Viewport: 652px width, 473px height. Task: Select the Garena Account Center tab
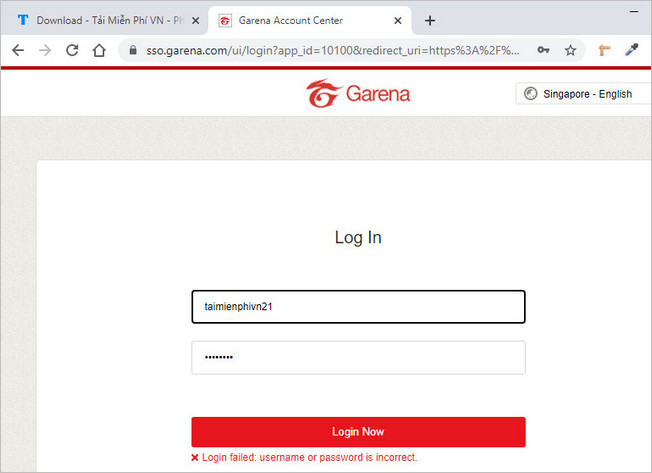300,20
